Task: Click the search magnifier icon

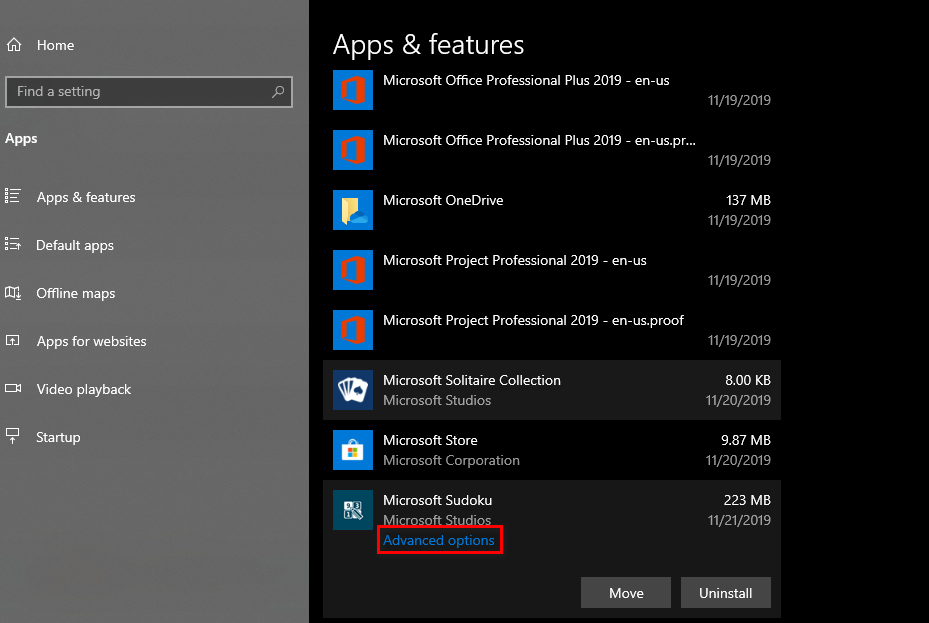Action: point(278,91)
